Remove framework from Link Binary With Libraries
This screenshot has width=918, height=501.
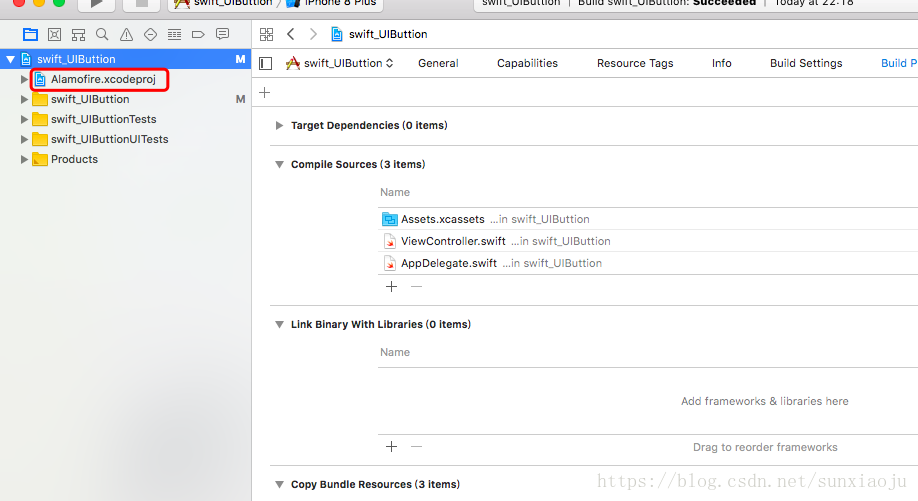pyautogui.click(x=416, y=447)
